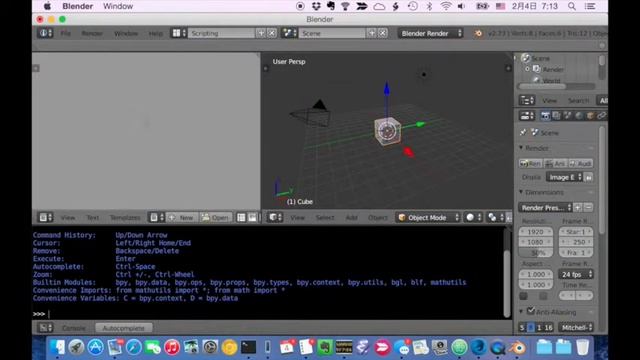Open the Console menu
This screenshot has width=640, height=360.
click(74, 328)
